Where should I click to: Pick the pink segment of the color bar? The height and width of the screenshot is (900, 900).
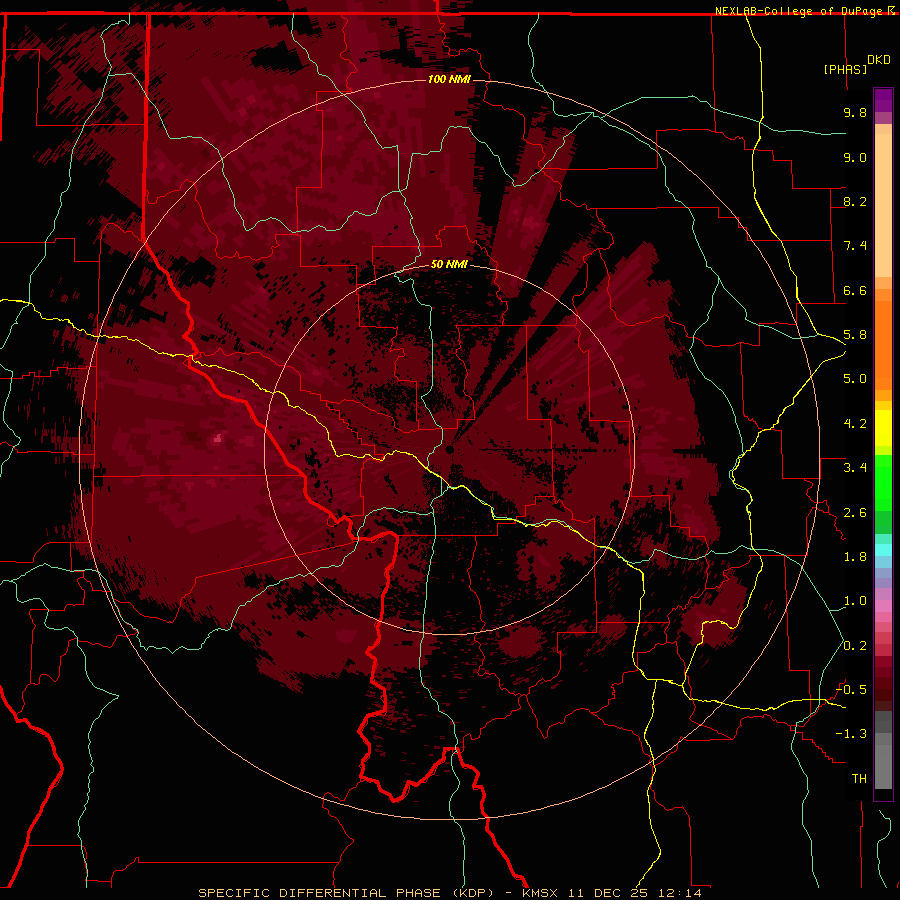tap(883, 606)
